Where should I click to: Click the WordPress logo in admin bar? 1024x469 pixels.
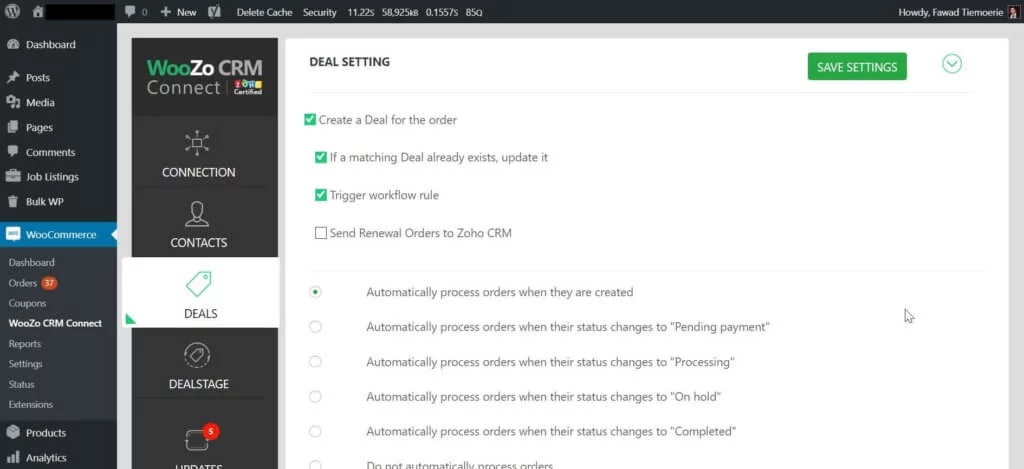[12, 12]
